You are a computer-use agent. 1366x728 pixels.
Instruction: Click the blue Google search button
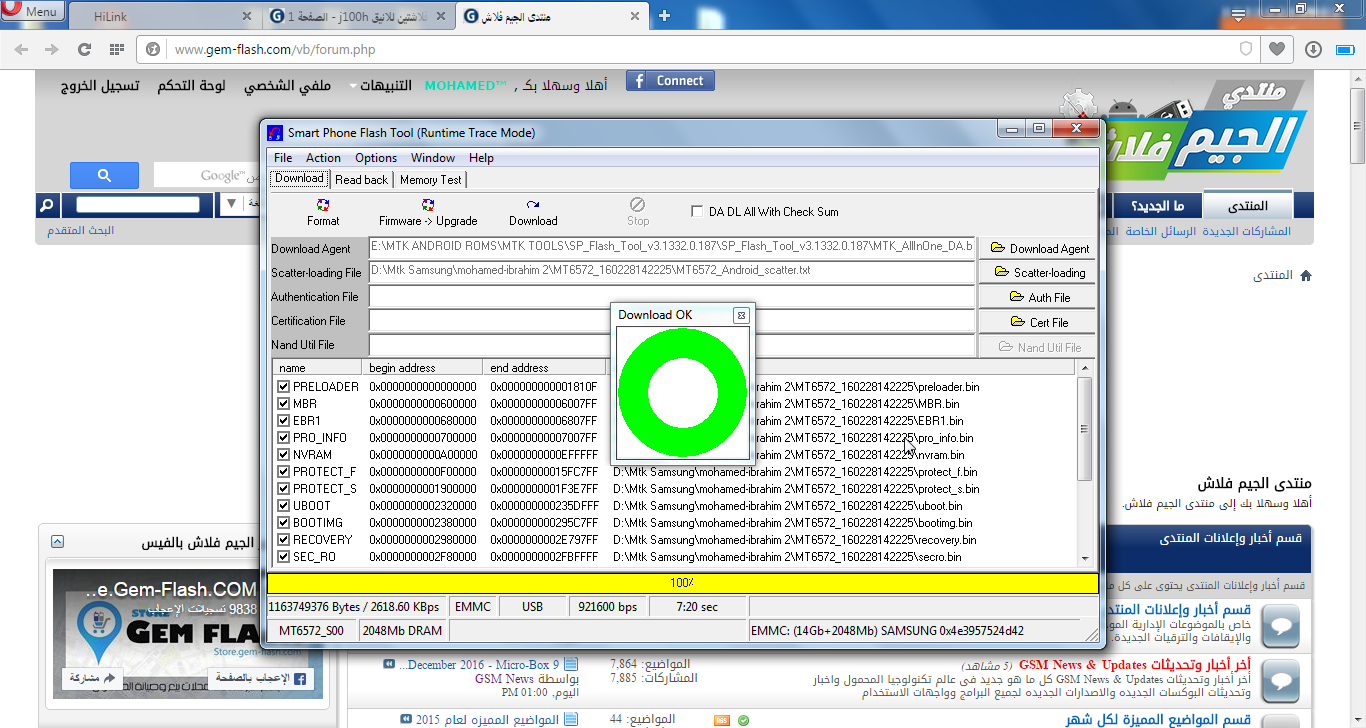pyautogui.click(x=104, y=176)
